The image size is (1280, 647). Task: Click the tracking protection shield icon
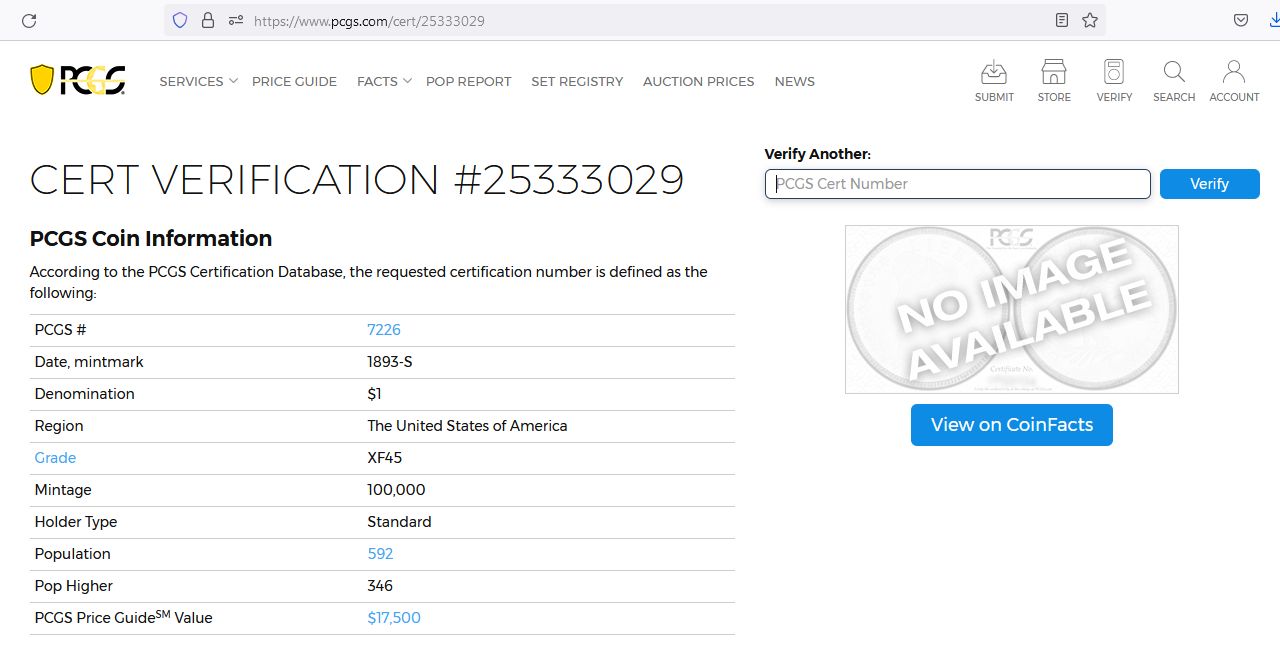(x=180, y=20)
